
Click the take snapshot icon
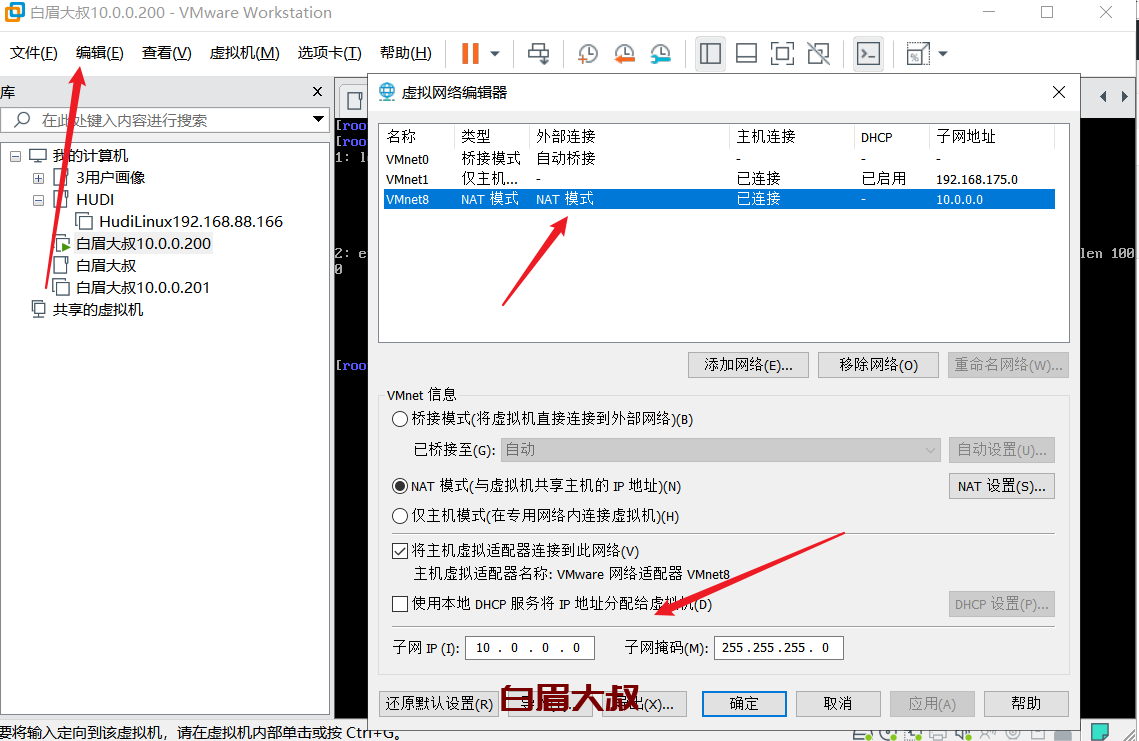tap(588, 54)
